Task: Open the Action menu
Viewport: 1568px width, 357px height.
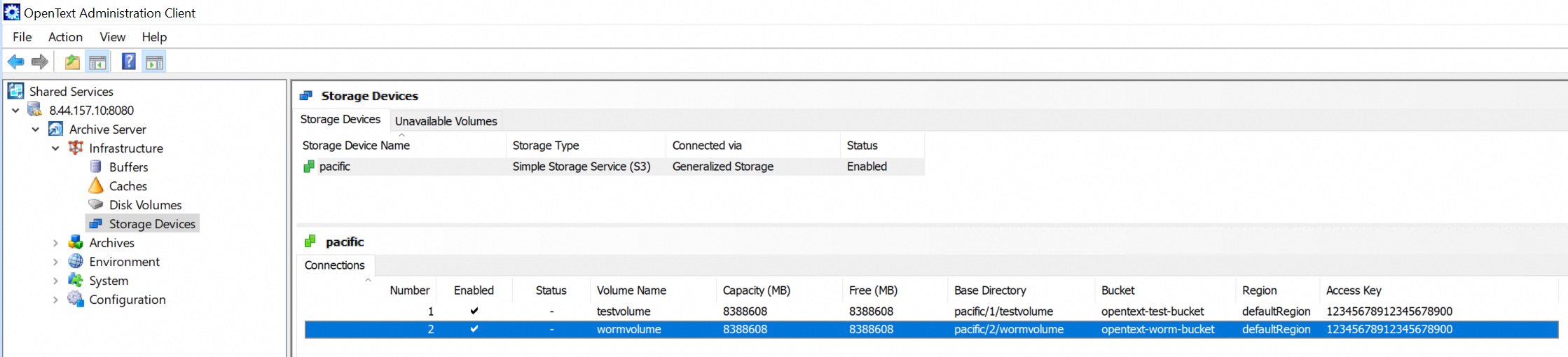Action: (65, 37)
